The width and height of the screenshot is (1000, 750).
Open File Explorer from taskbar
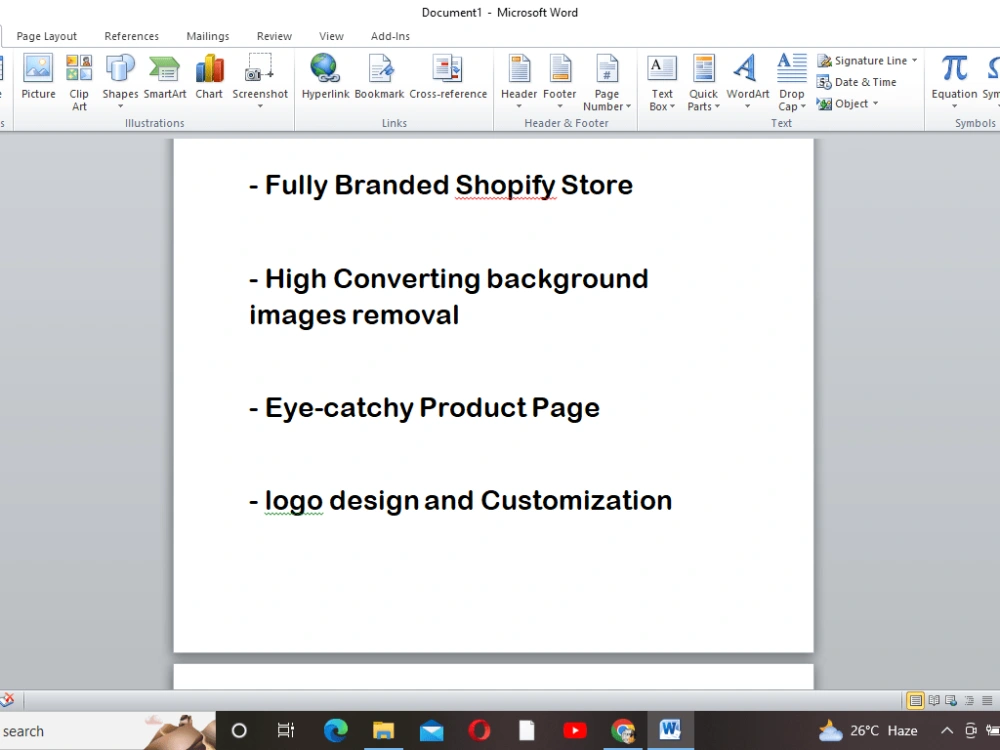383,730
